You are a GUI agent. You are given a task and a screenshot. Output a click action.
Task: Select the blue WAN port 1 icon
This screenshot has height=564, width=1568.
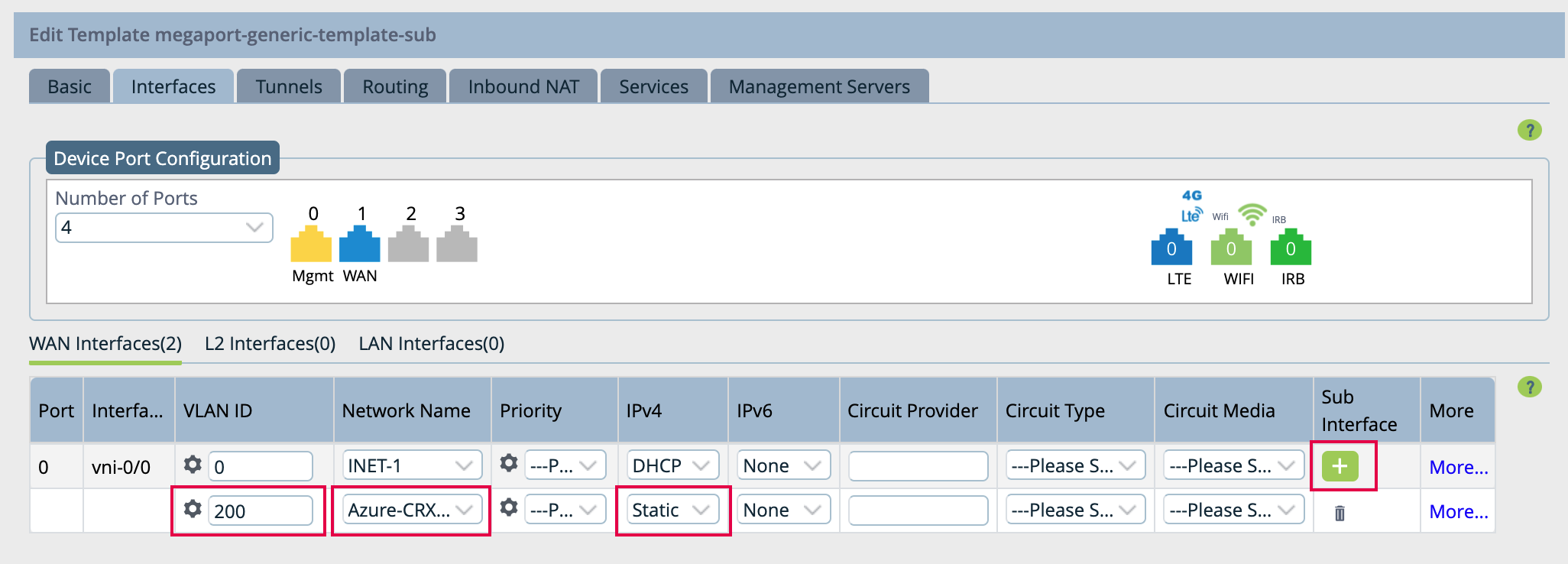point(359,245)
